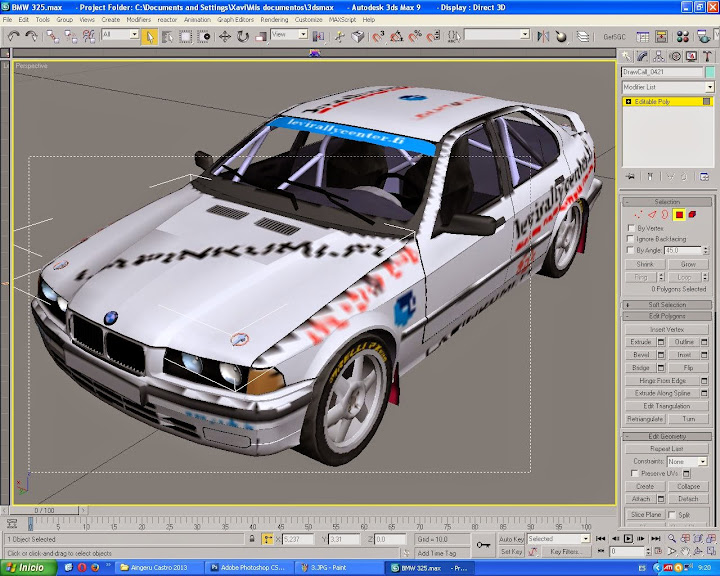
Task: Click the Shrink selection button
Action: [x=645, y=264]
